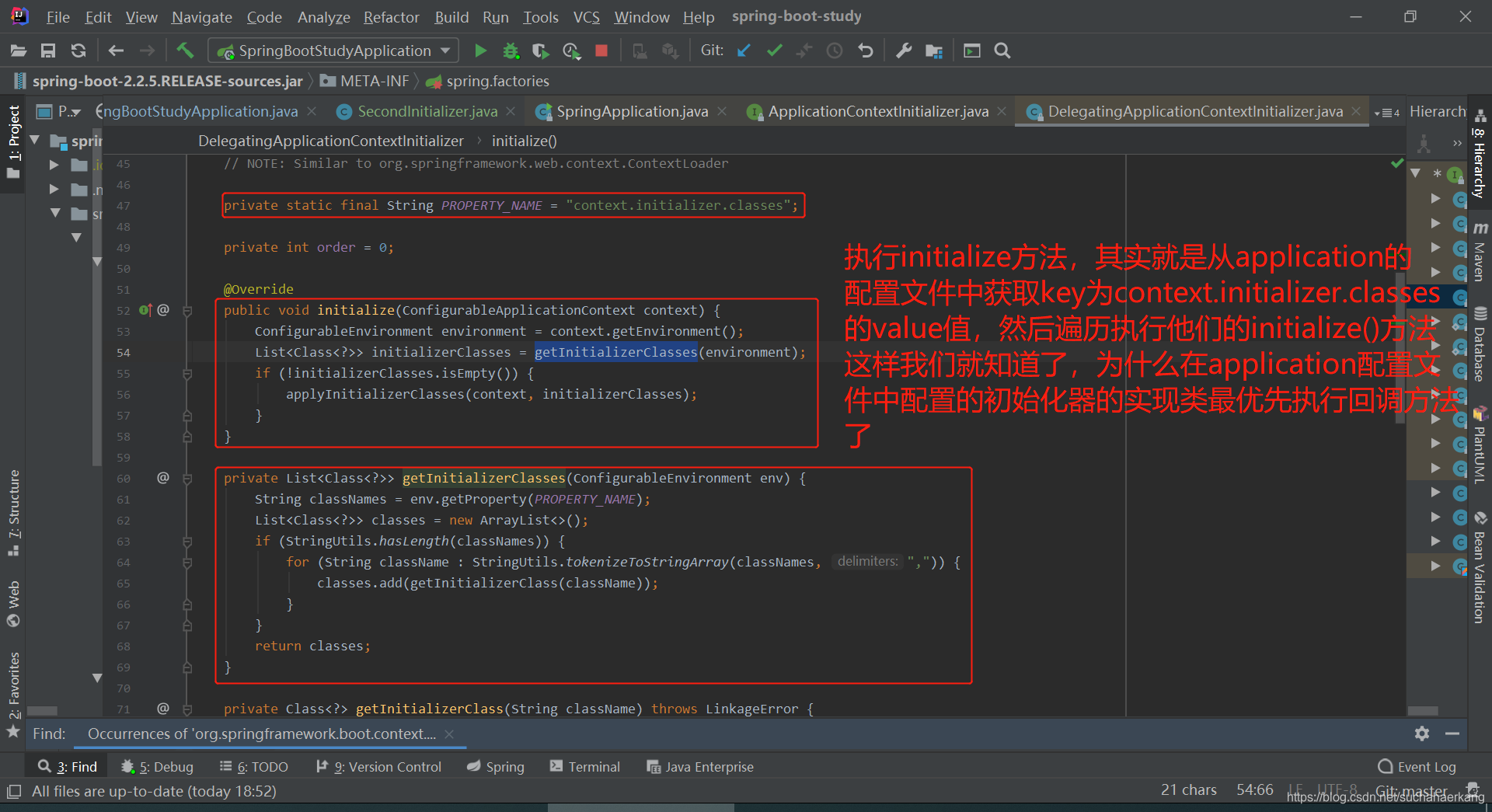Click the Git commit checkmark icon
The width and height of the screenshot is (1492, 812).
(774, 51)
